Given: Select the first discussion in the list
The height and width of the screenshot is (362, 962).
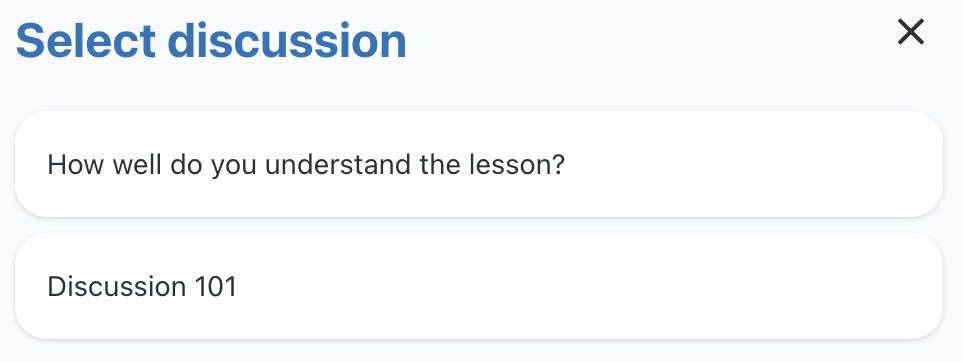Looking at the screenshot, I should (479, 164).
